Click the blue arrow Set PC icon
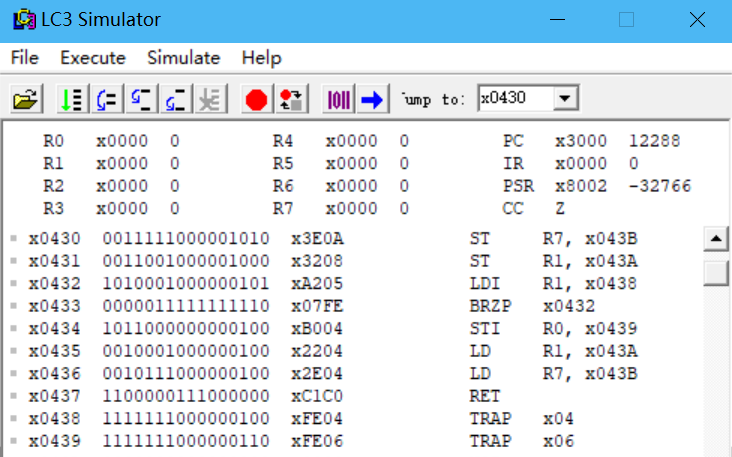The image size is (732, 457). pyautogui.click(x=373, y=99)
